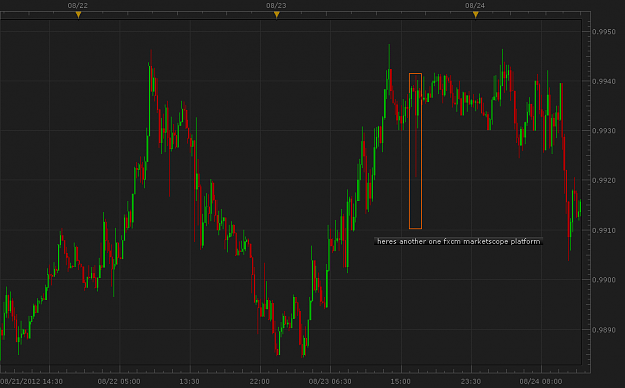Click the 0.9920 price axis label
The image size is (625, 388).
tap(603, 180)
